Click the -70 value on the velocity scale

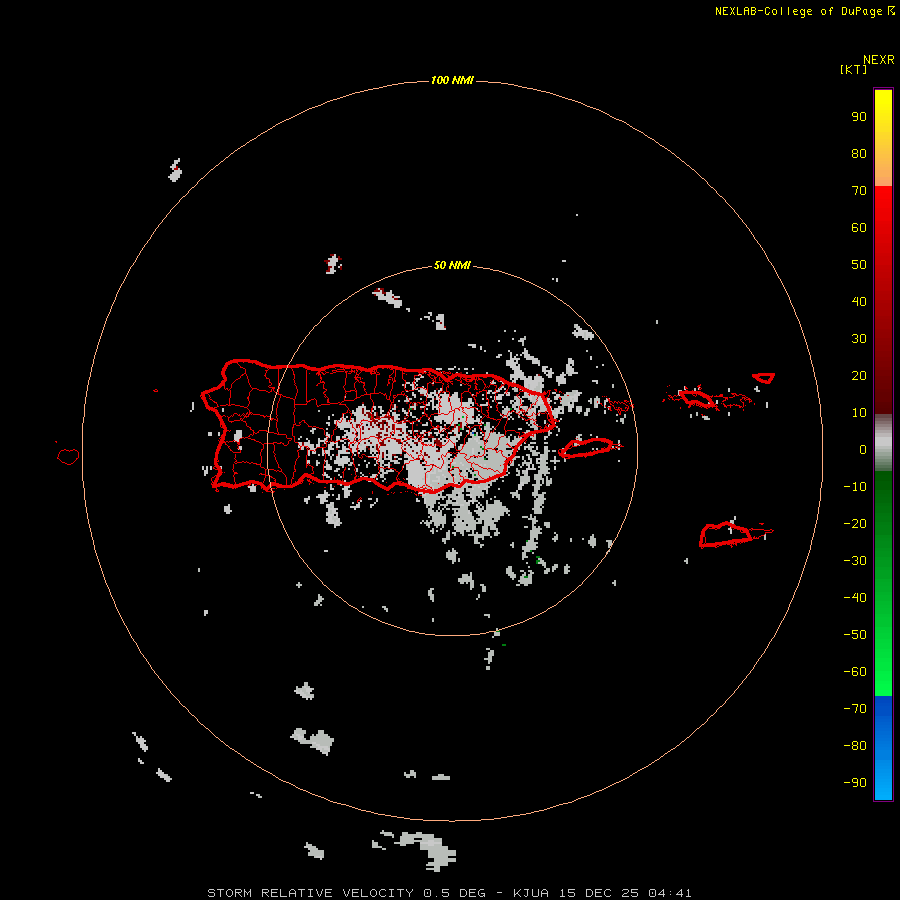coord(855,709)
